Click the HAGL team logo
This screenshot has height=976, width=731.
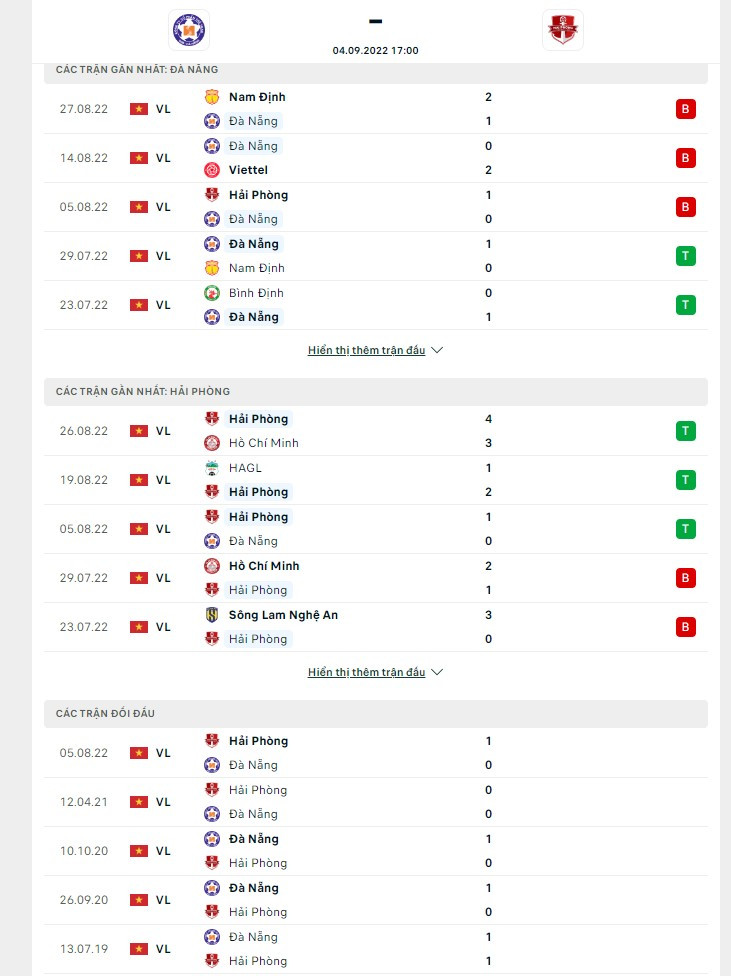(x=212, y=468)
